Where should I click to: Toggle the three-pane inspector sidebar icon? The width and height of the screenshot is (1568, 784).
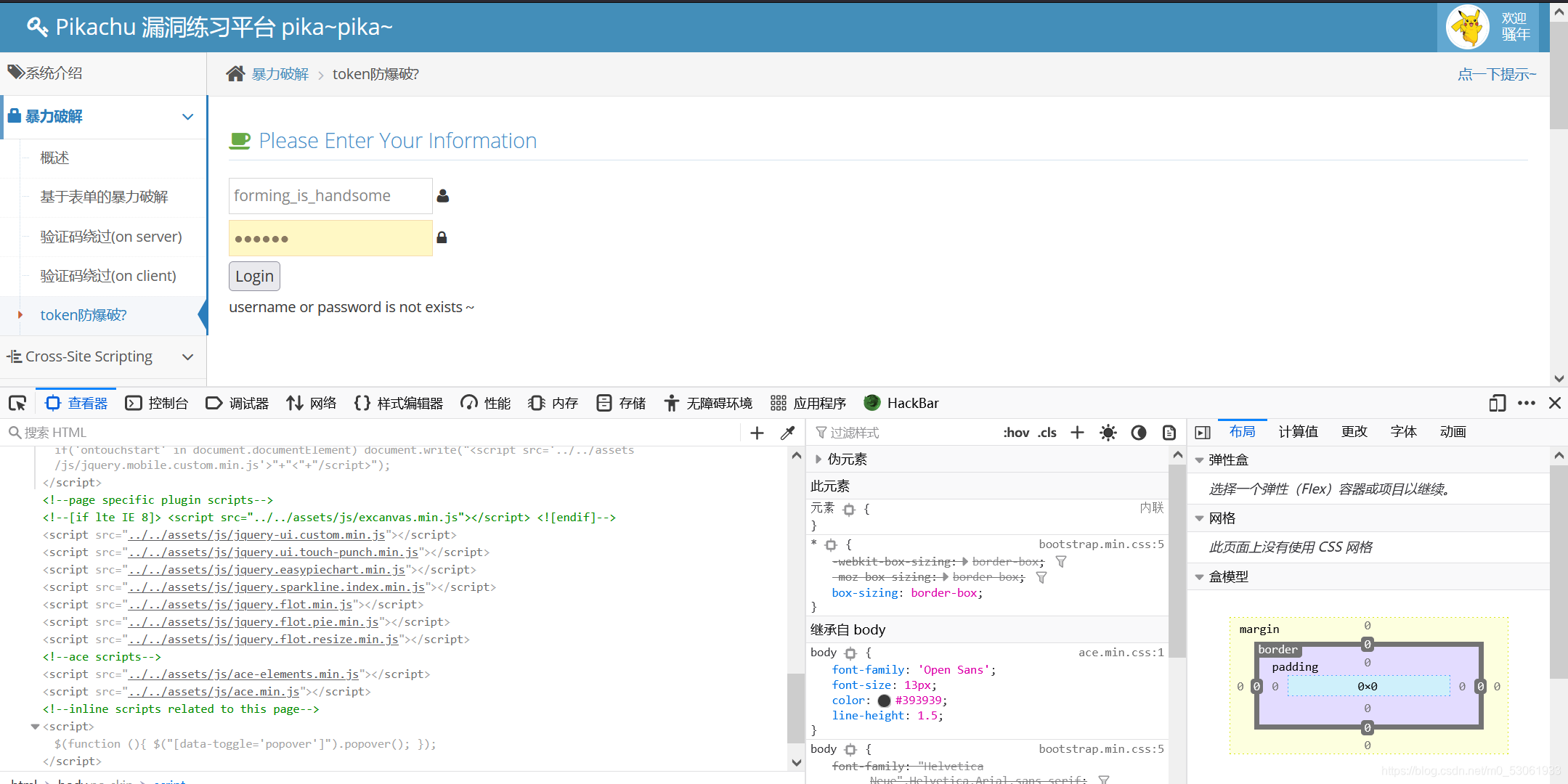(x=1203, y=433)
